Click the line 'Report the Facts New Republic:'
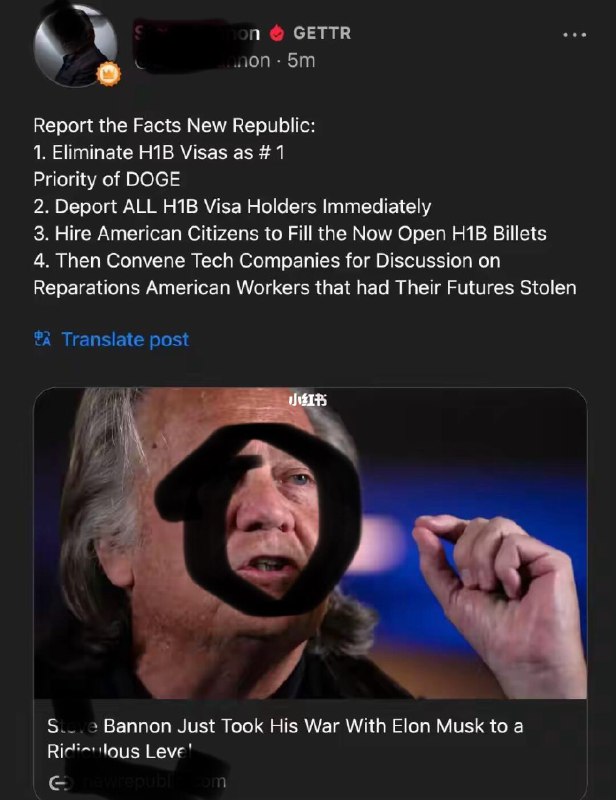The height and width of the screenshot is (800, 616). coord(174,126)
